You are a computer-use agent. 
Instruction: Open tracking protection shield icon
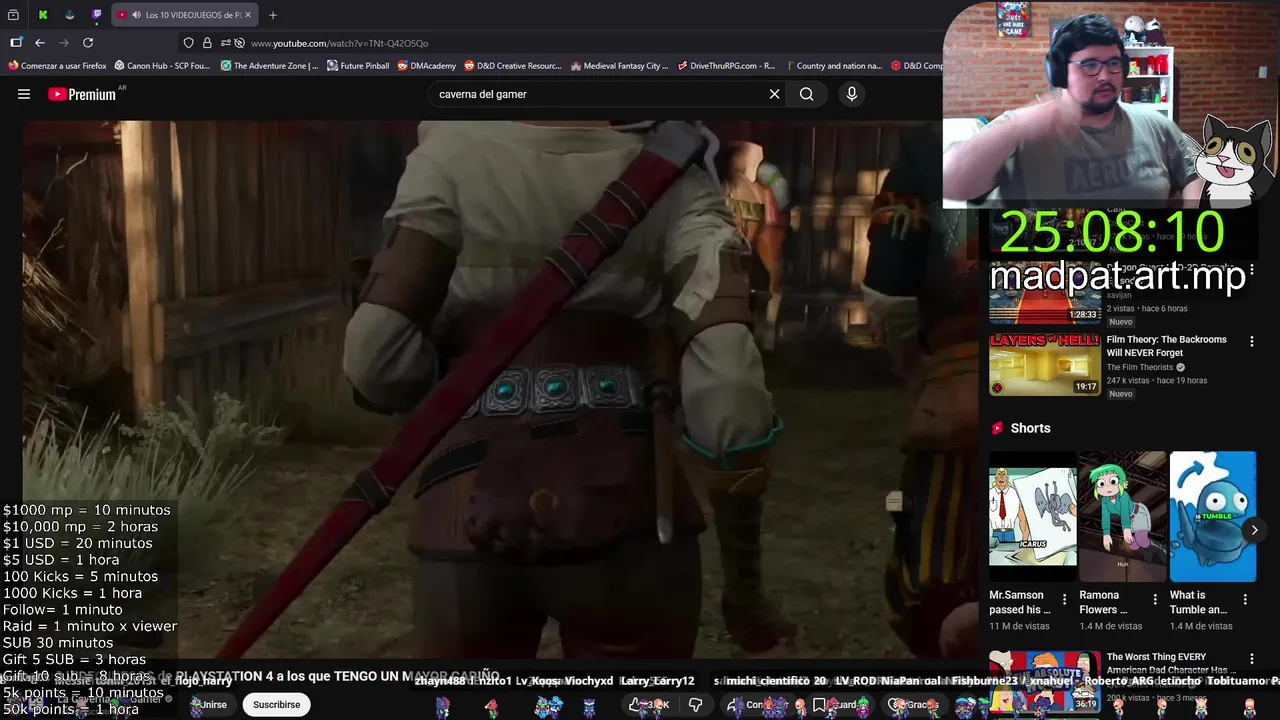188,43
